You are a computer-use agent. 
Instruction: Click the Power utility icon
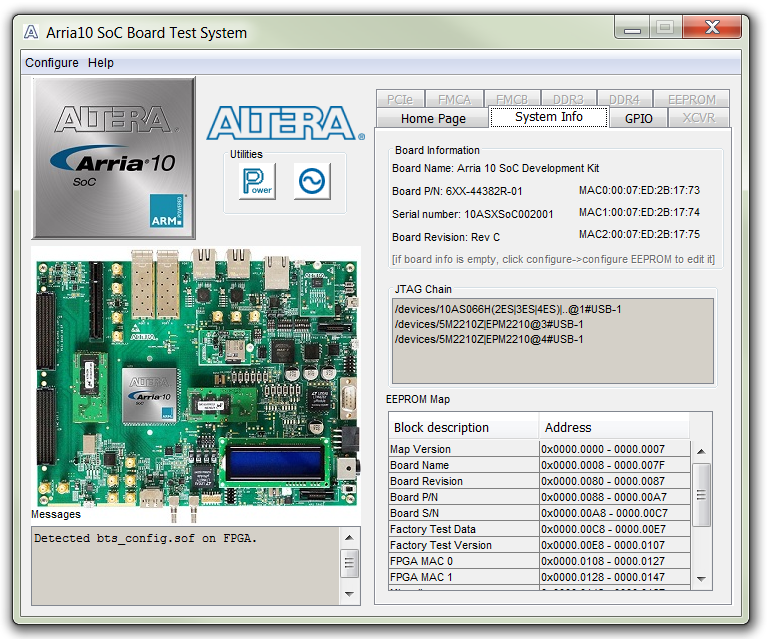pyautogui.click(x=257, y=181)
